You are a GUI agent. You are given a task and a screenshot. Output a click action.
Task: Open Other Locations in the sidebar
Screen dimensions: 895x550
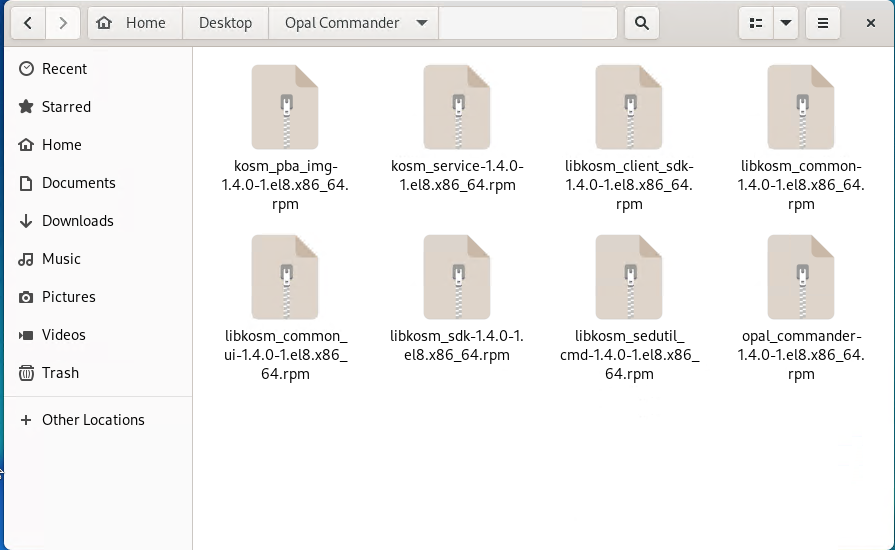click(x=98, y=420)
